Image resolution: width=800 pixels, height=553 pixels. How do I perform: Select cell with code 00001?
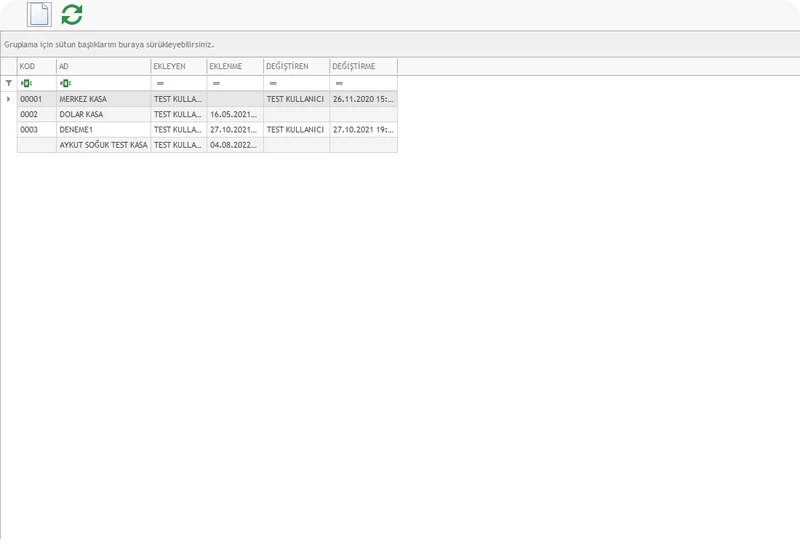[37, 99]
